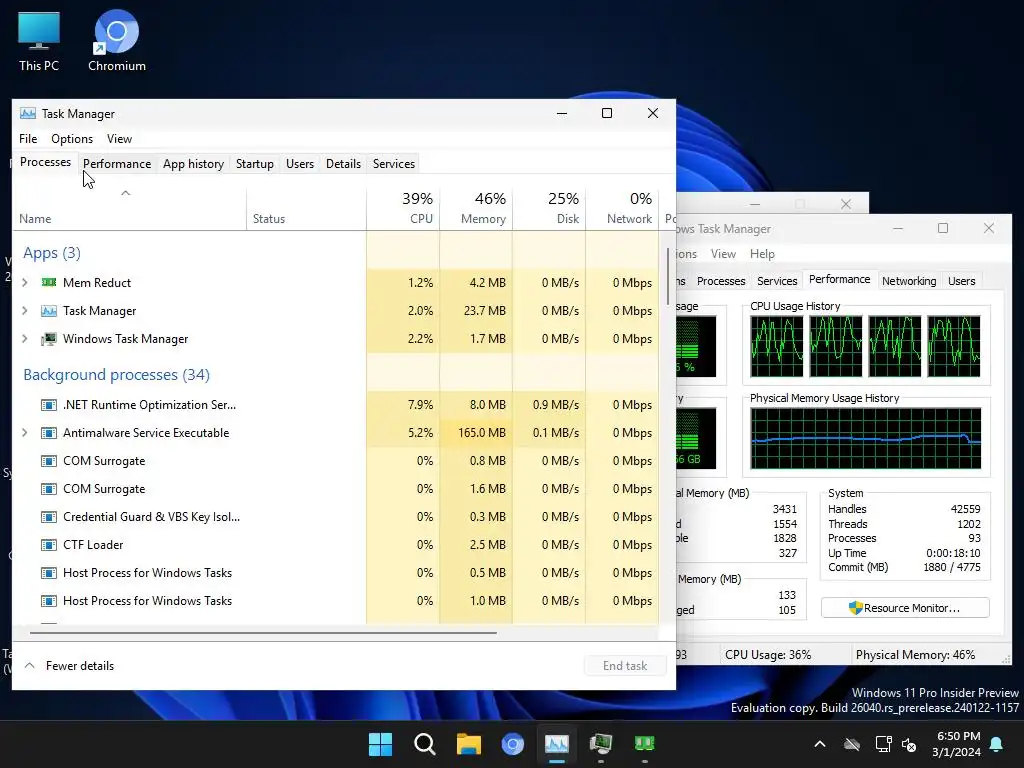Click the Task Manager title bar icon
Screen dimensions: 1024x768
(28, 114)
